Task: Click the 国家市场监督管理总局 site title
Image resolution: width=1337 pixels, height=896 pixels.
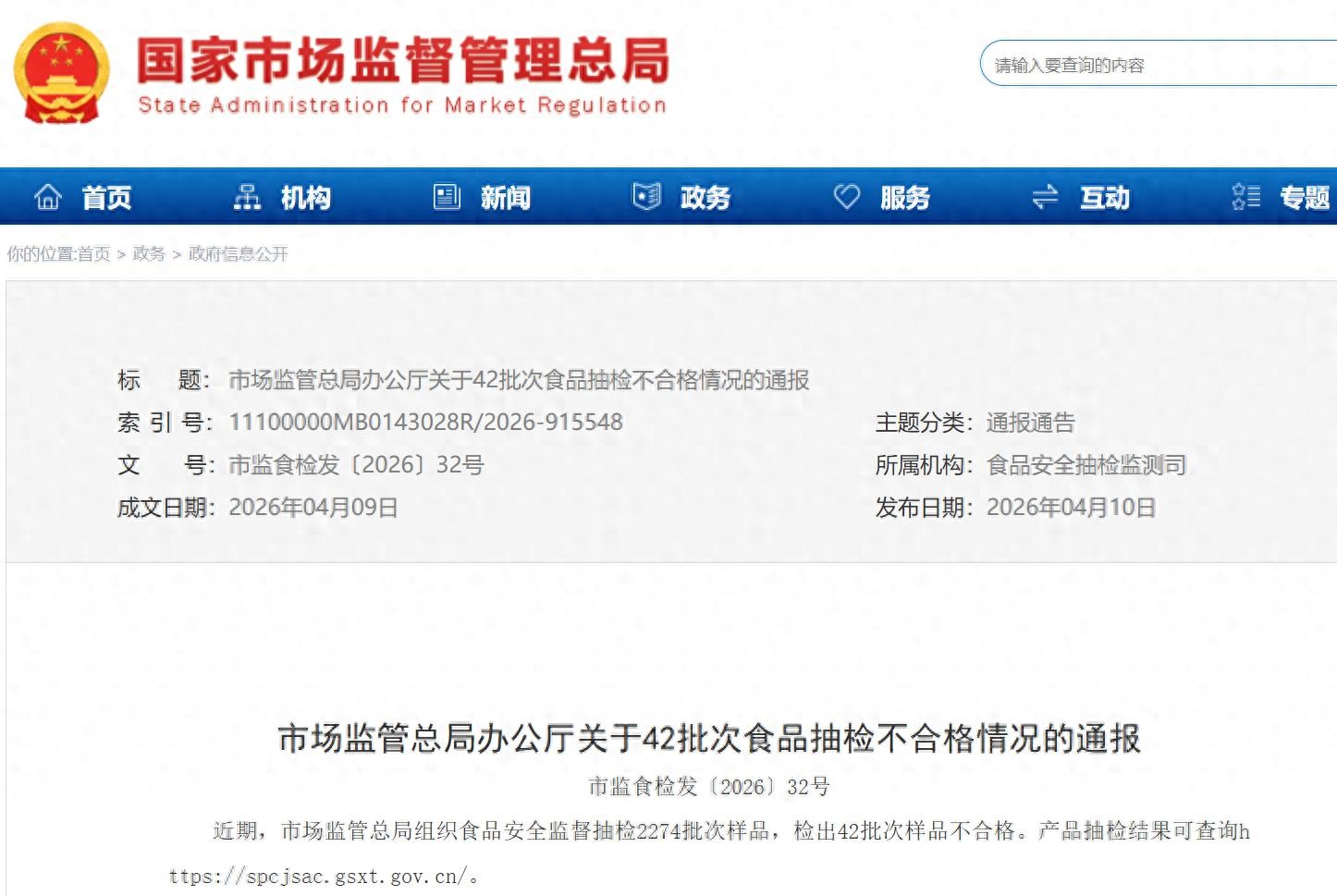Action: (x=402, y=61)
